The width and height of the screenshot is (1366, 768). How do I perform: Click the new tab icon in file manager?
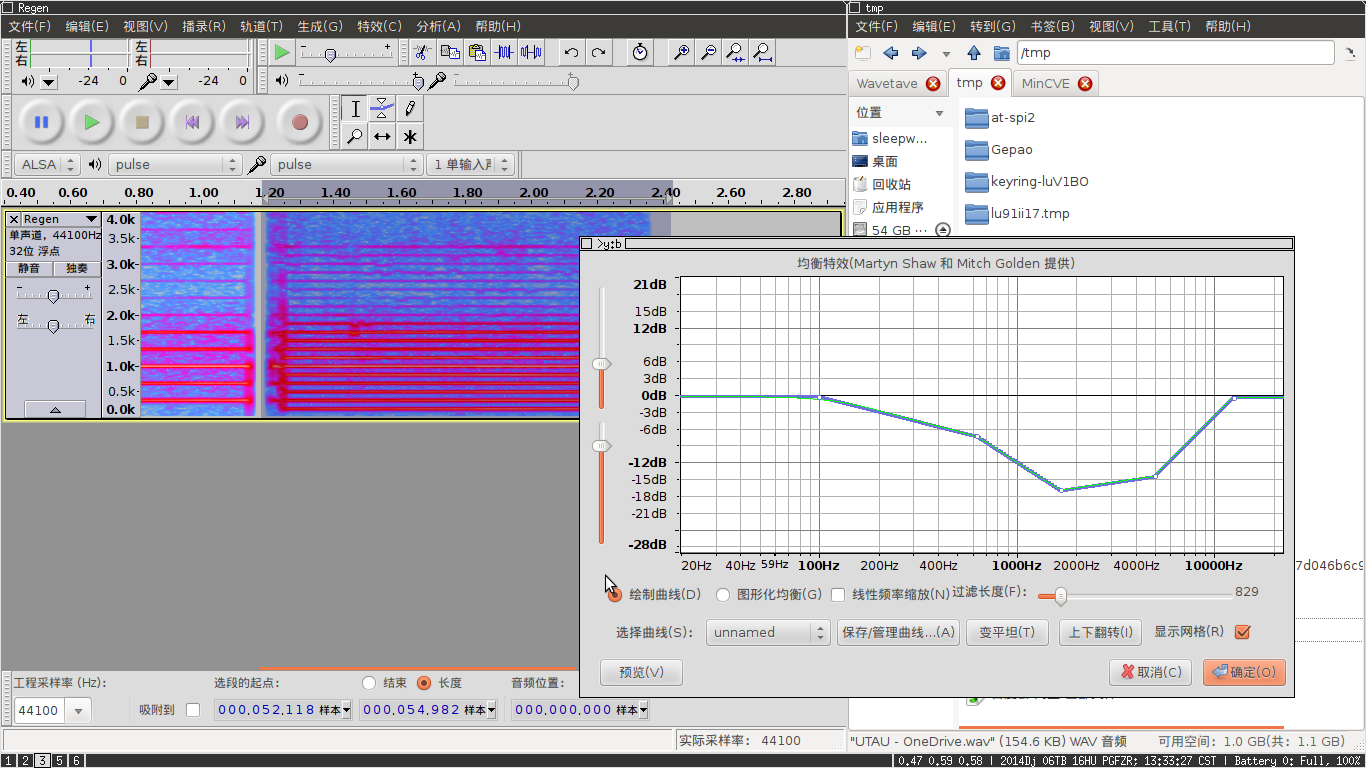[x=863, y=53]
